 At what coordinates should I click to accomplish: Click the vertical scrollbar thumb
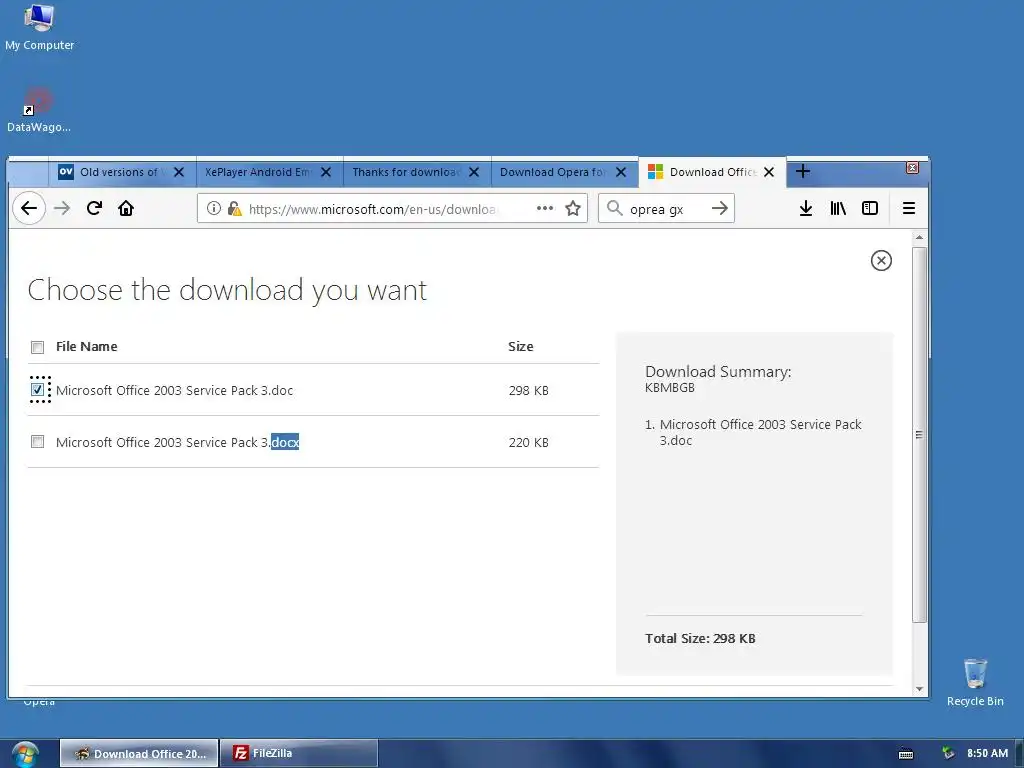tap(920, 435)
